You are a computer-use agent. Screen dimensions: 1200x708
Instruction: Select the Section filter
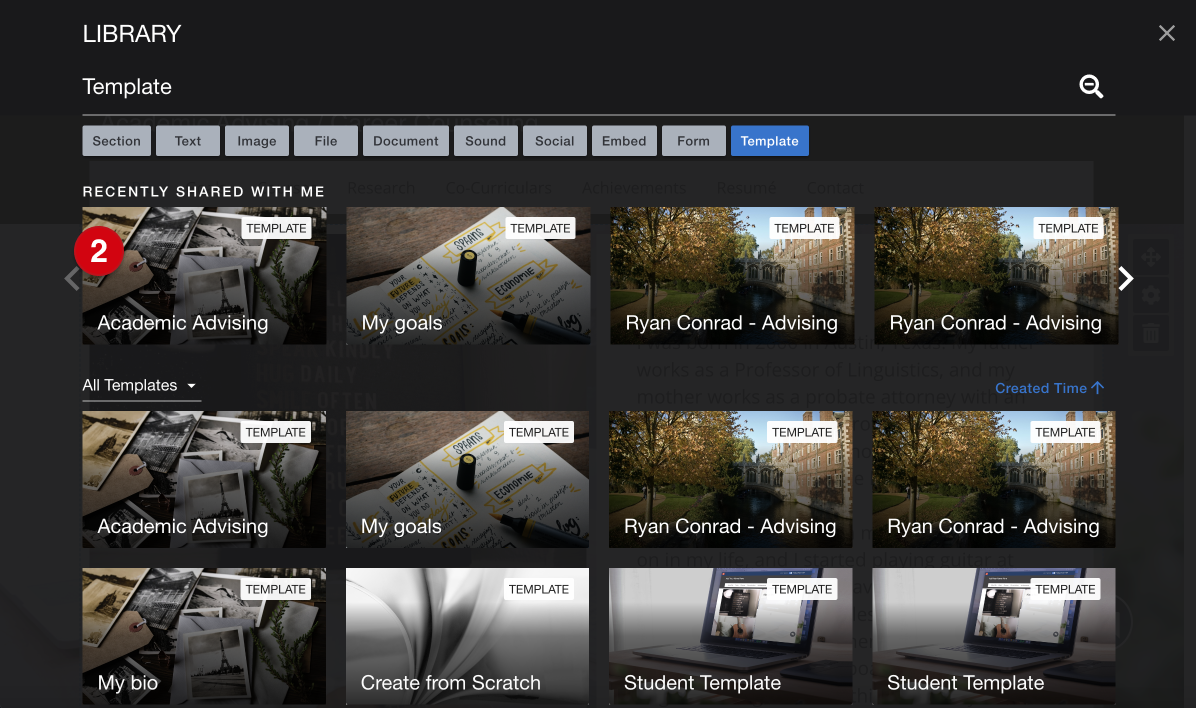tap(117, 141)
